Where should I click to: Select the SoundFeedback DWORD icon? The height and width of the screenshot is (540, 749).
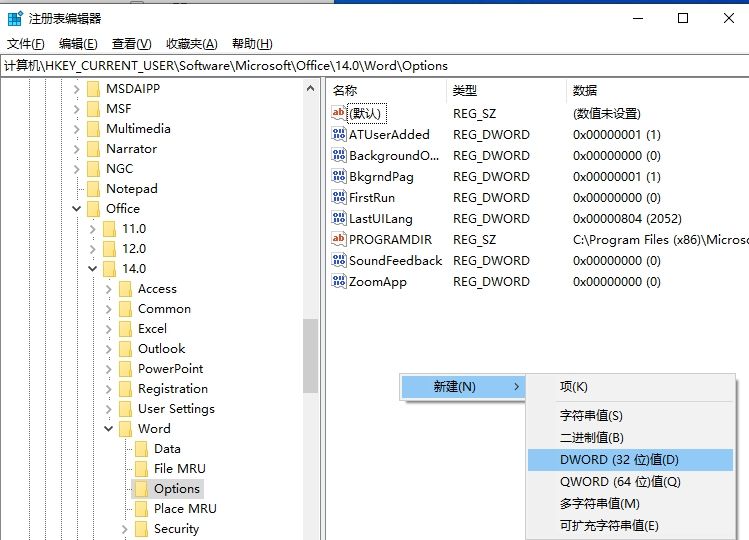point(339,260)
